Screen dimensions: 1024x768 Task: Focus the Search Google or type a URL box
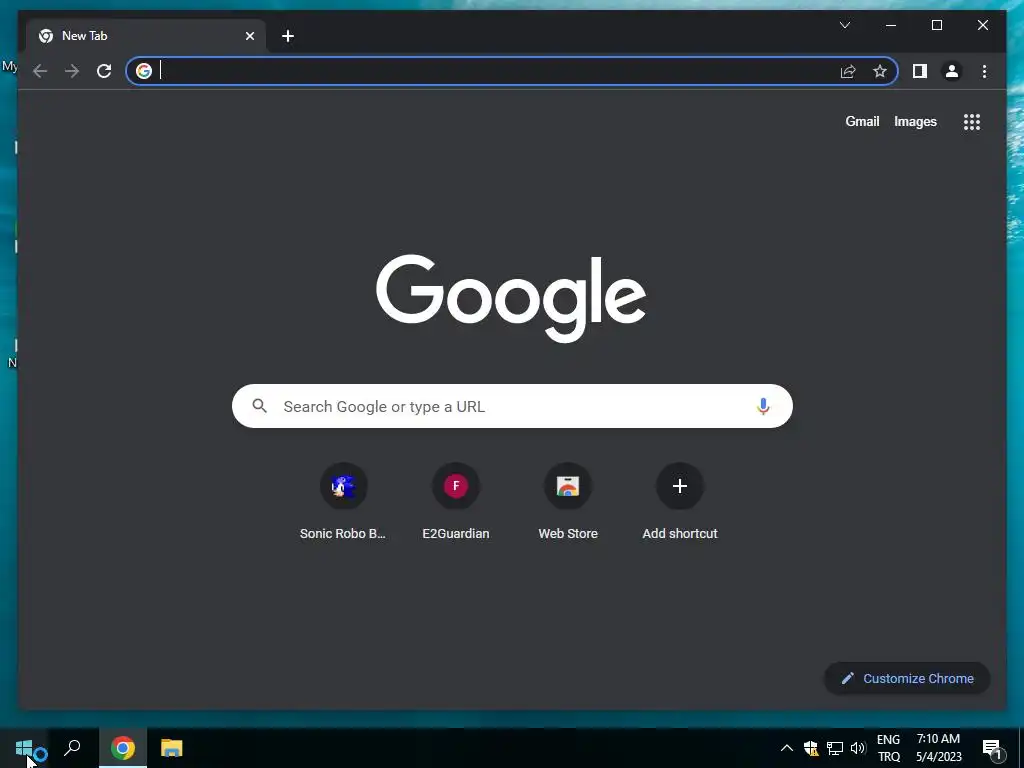[x=512, y=406]
